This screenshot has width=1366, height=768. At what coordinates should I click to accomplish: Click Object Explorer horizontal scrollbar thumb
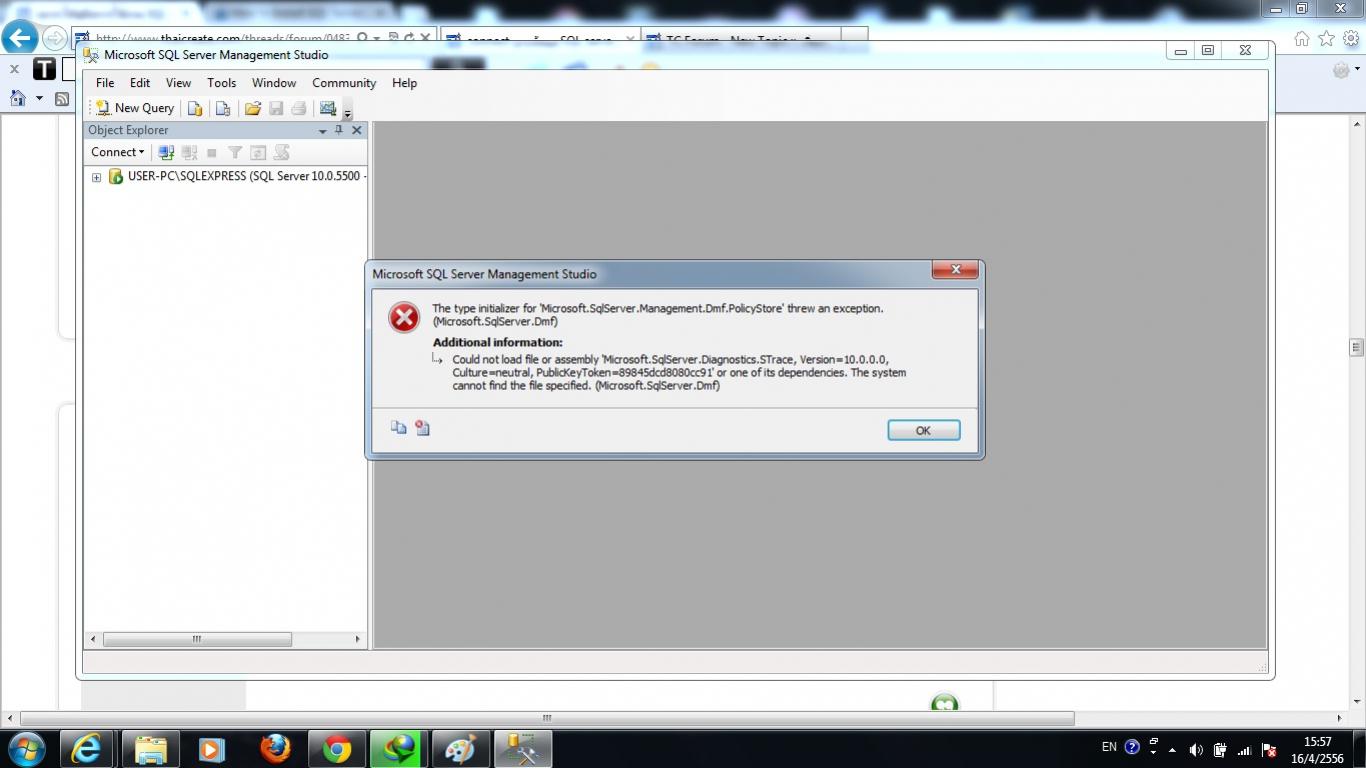(197, 639)
